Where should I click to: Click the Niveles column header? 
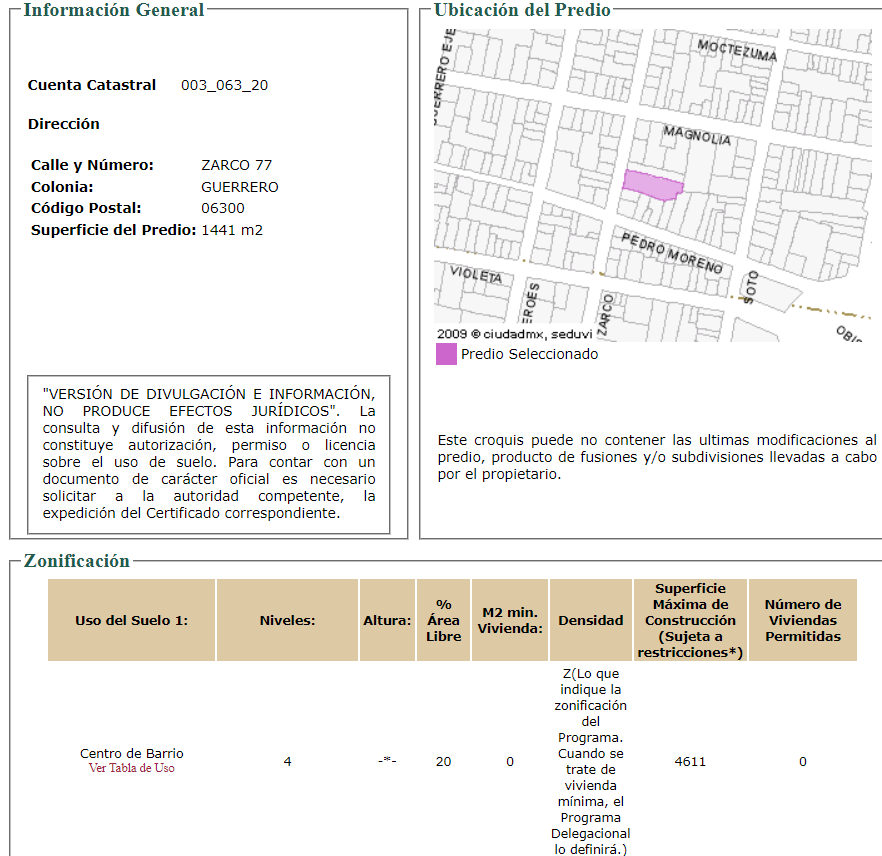(287, 620)
